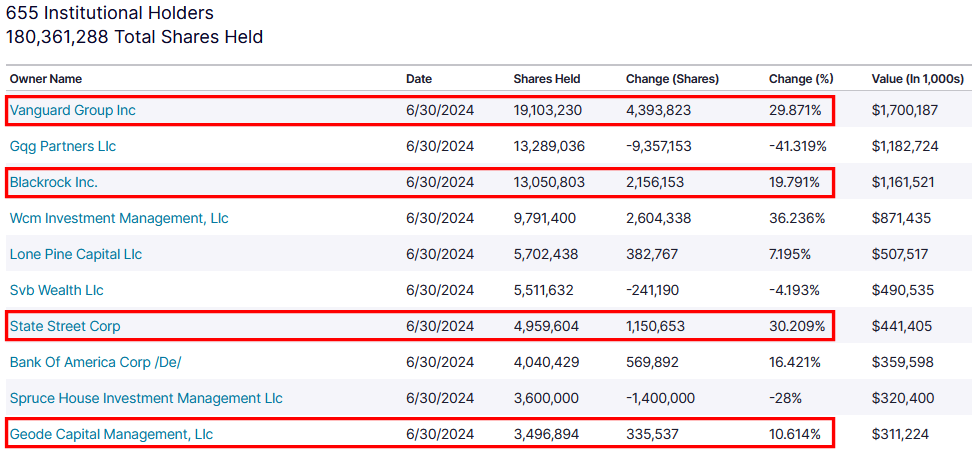This screenshot has width=972, height=453.
Task: Select the 29.871% change value
Action: 795,111
